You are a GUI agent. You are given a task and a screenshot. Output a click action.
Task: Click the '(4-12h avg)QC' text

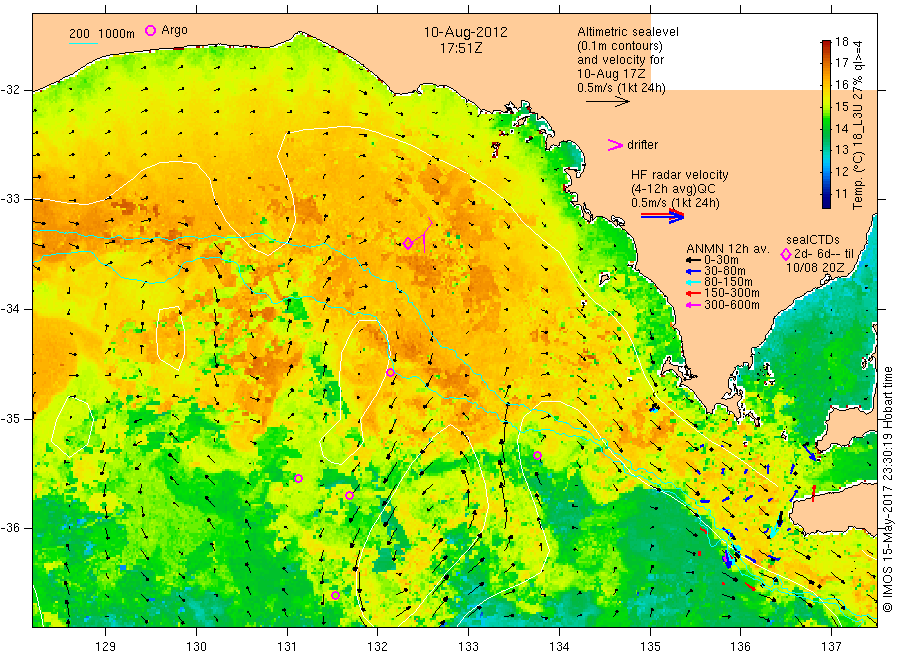coord(673,189)
